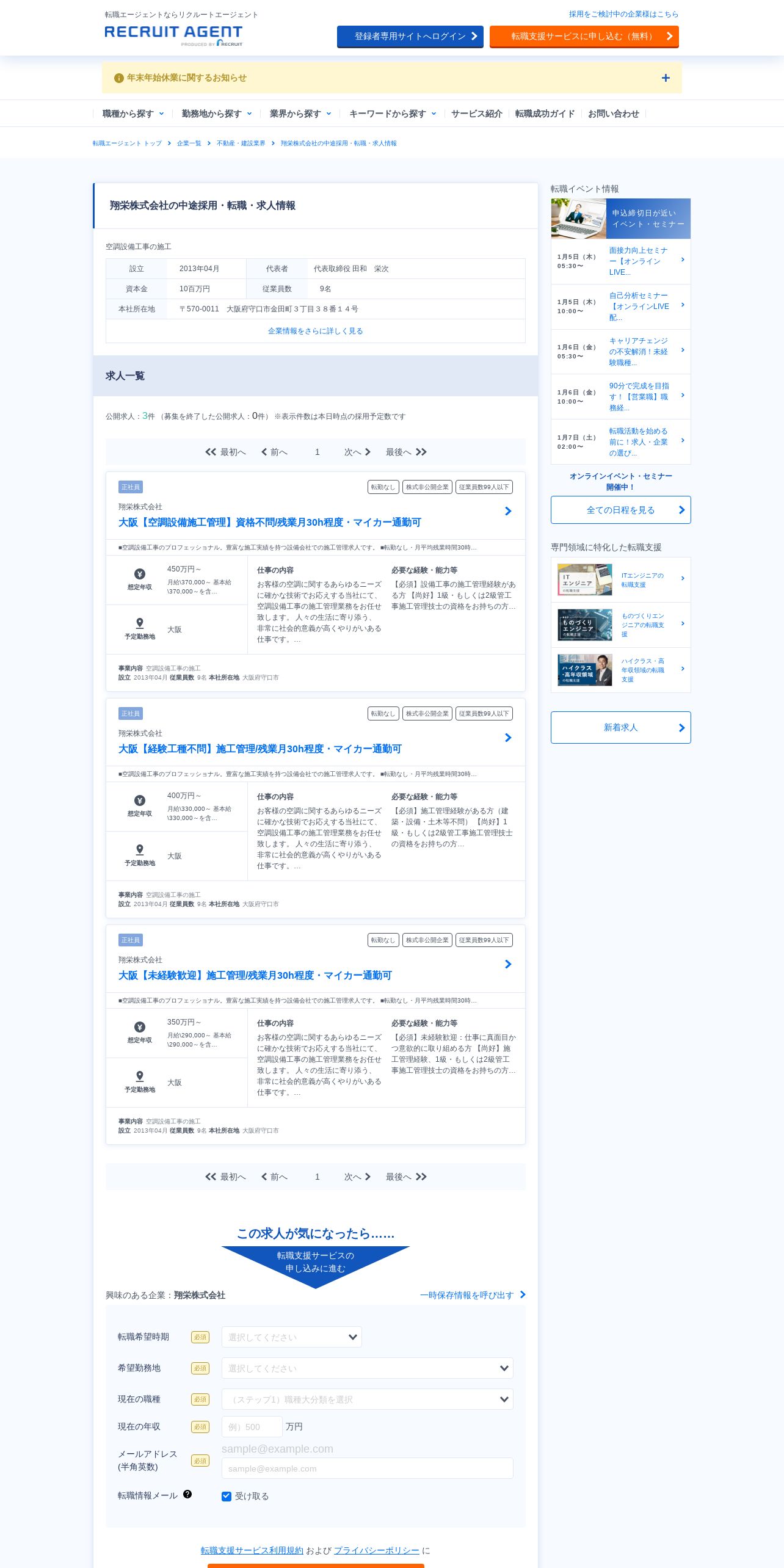Open キーワードから探す dropdown menu
Image resolution: width=784 pixels, height=1568 pixels.
coord(393,114)
